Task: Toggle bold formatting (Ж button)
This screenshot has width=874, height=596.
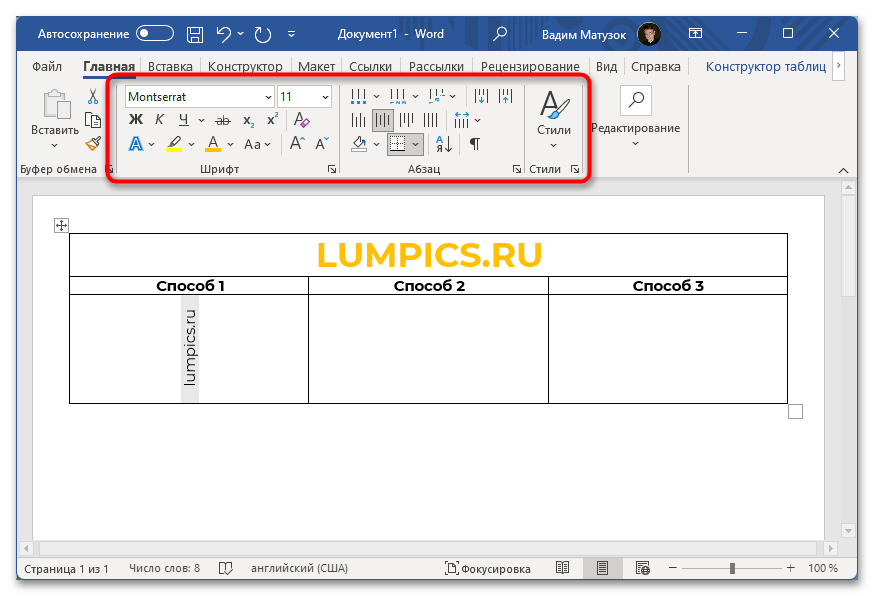Action: pos(136,120)
